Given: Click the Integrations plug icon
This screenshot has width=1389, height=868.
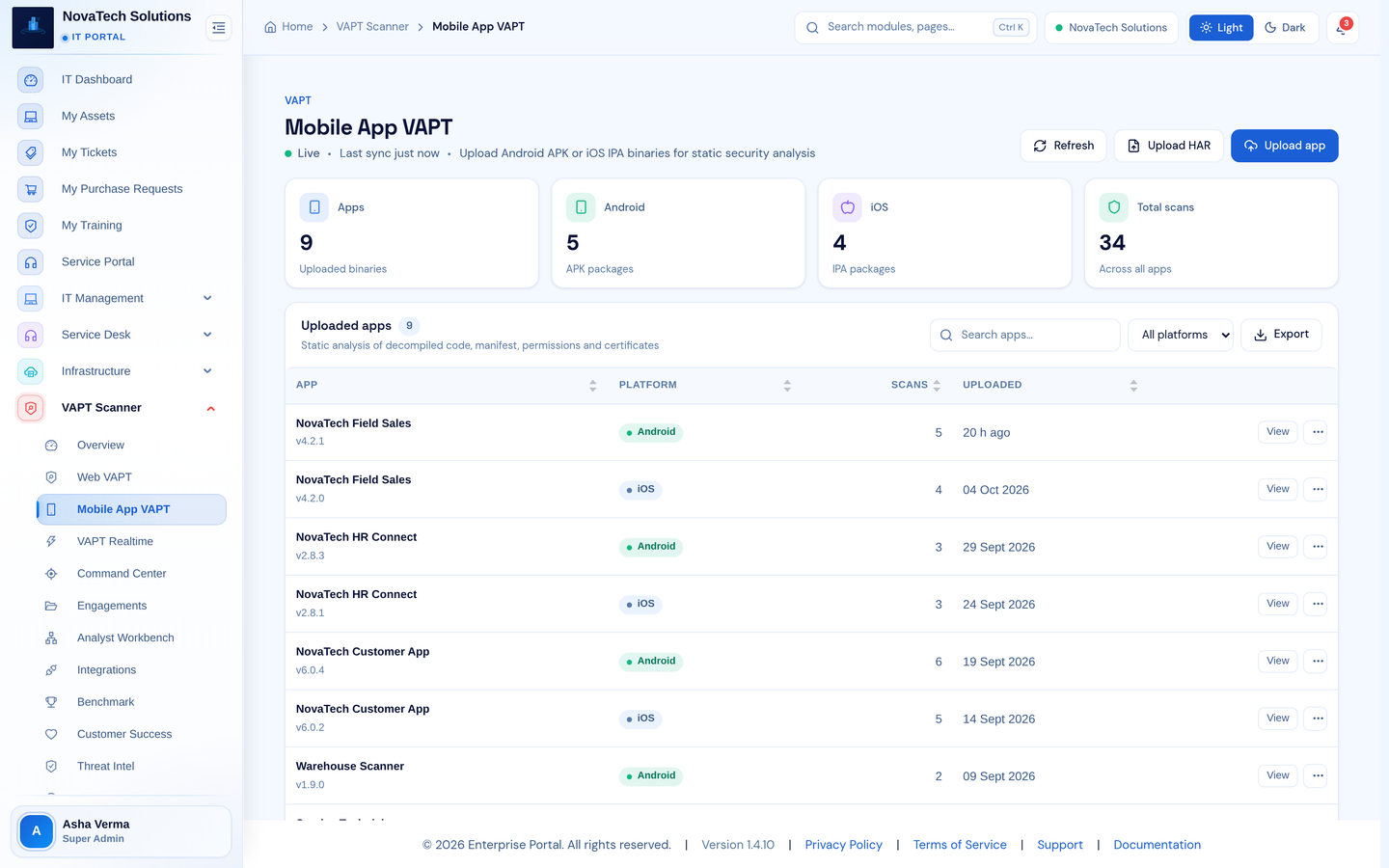Looking at the screenshot, I should [x=51, y=670].
